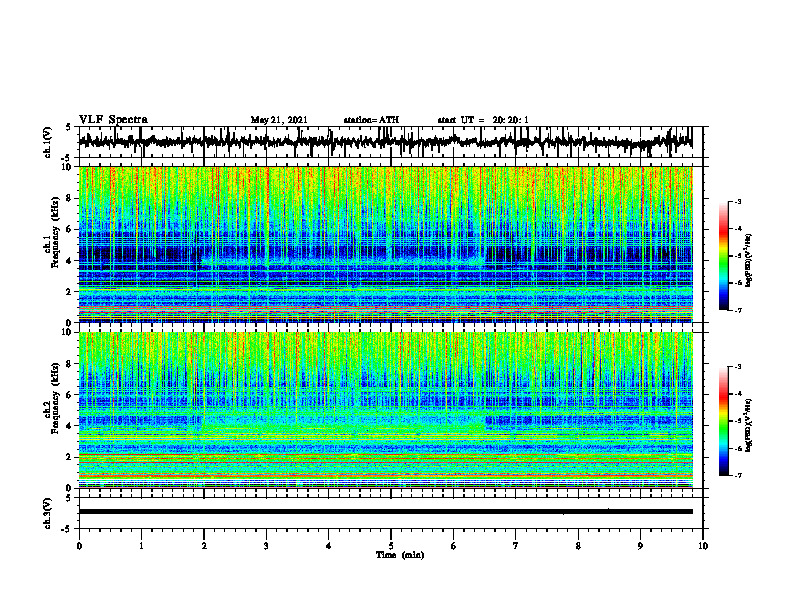Click the ch.1 spectrogram panel

point(385,244)
